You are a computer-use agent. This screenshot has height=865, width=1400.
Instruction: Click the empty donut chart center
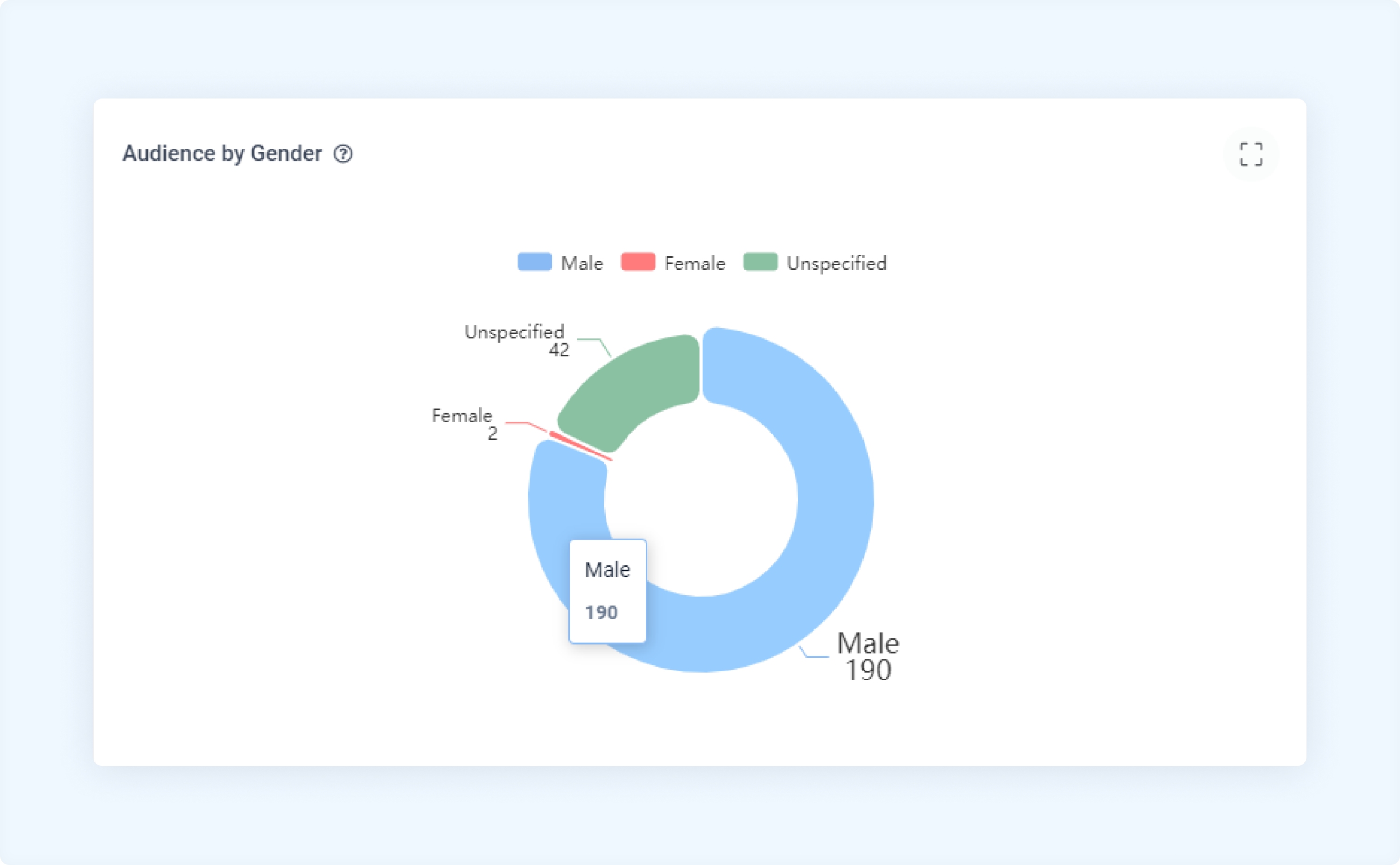[x=701, y=499]
